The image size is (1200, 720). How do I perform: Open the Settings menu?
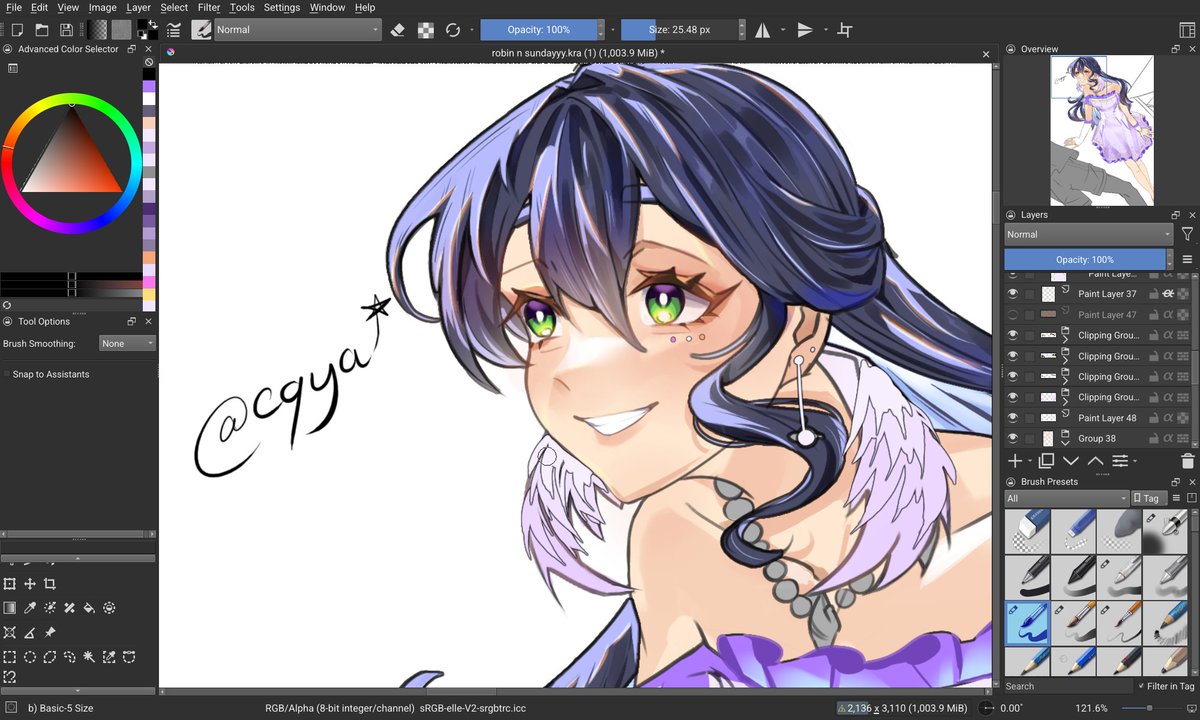281,7
